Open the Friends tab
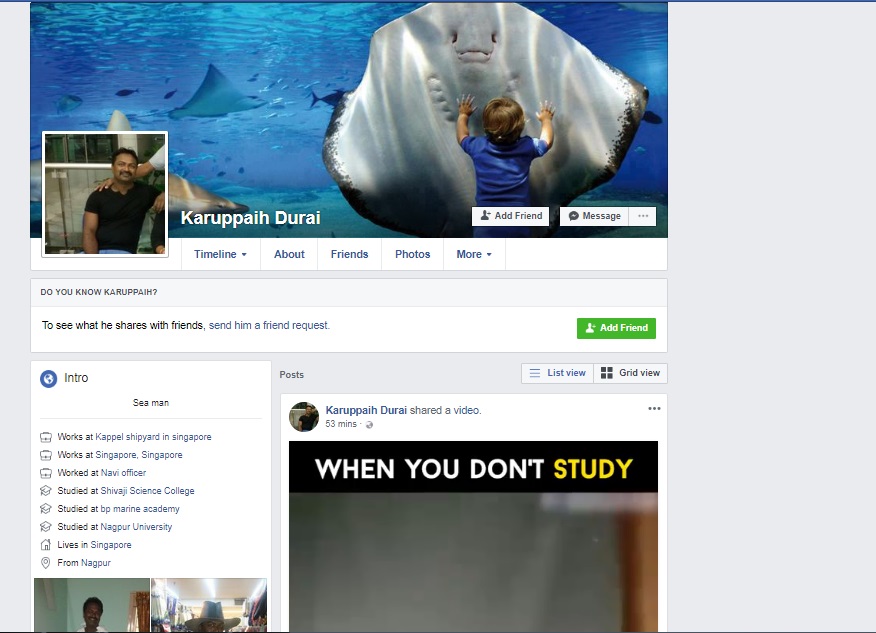This screenshot has height=633, width=876. tap(349, 254)
